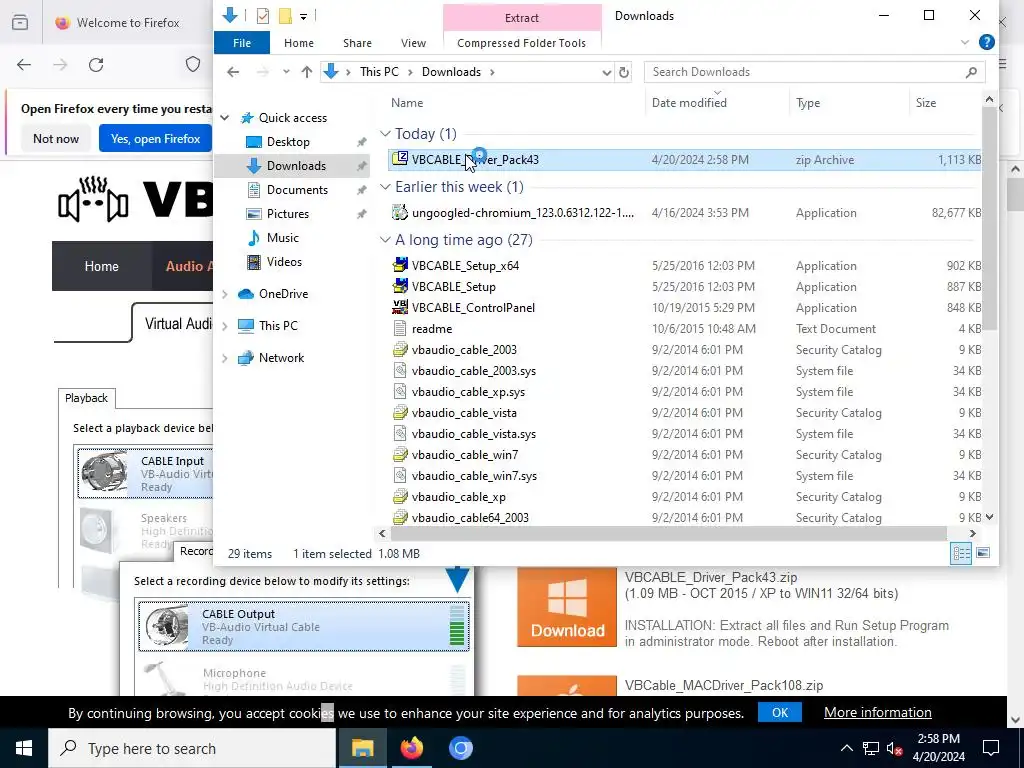The width and height of the screenshot is (1024, 768).
Task: Click the Explorer Help question mark icon
Action: [986, 42]
